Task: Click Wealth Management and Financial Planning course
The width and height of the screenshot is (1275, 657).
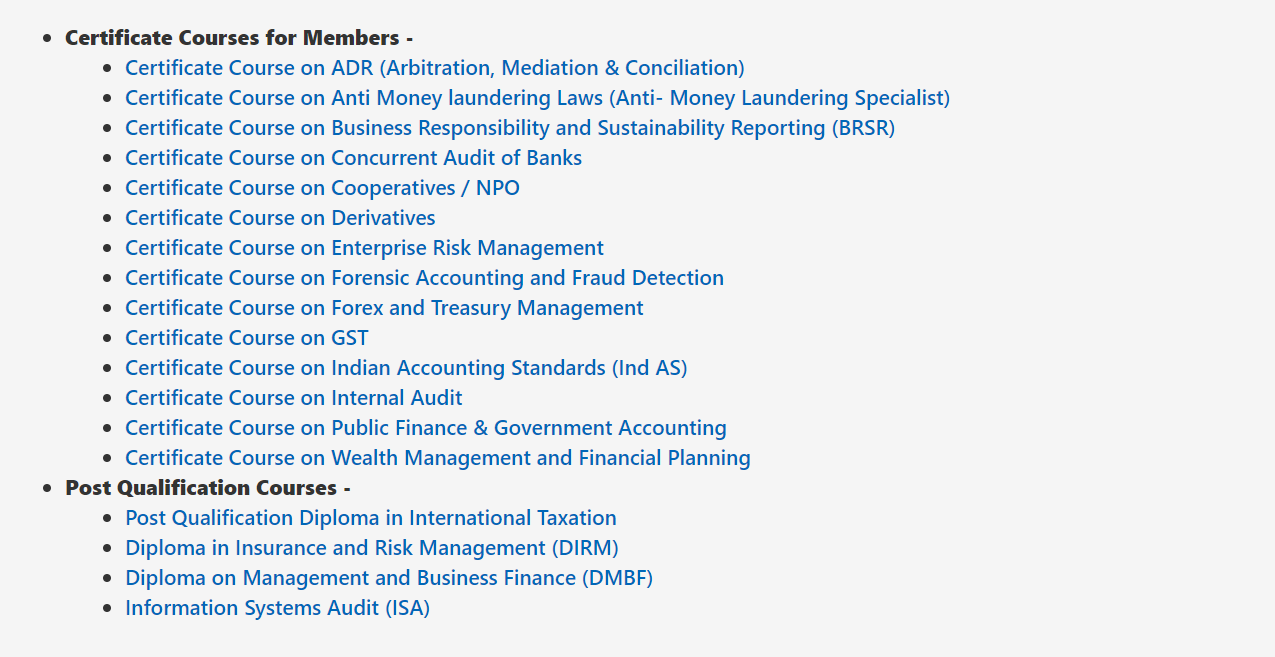Action: pyautogui.click(x=437, y=458)
